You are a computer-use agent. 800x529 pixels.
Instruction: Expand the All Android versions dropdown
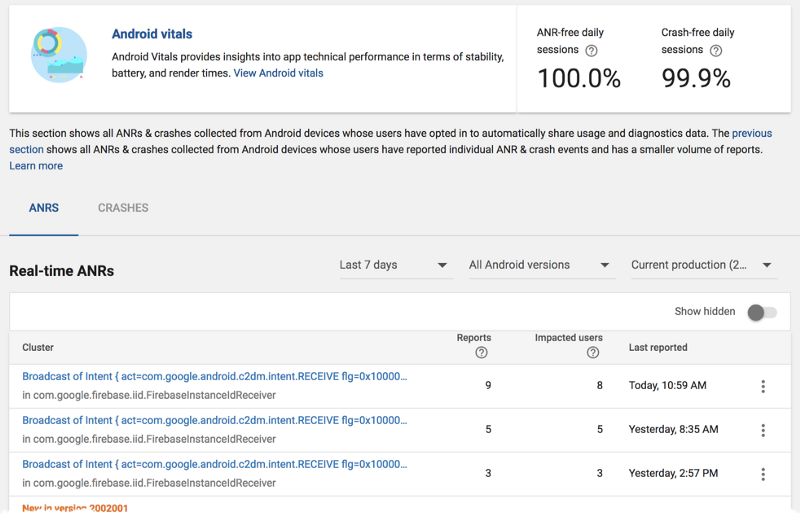click(x=540, y=265)
